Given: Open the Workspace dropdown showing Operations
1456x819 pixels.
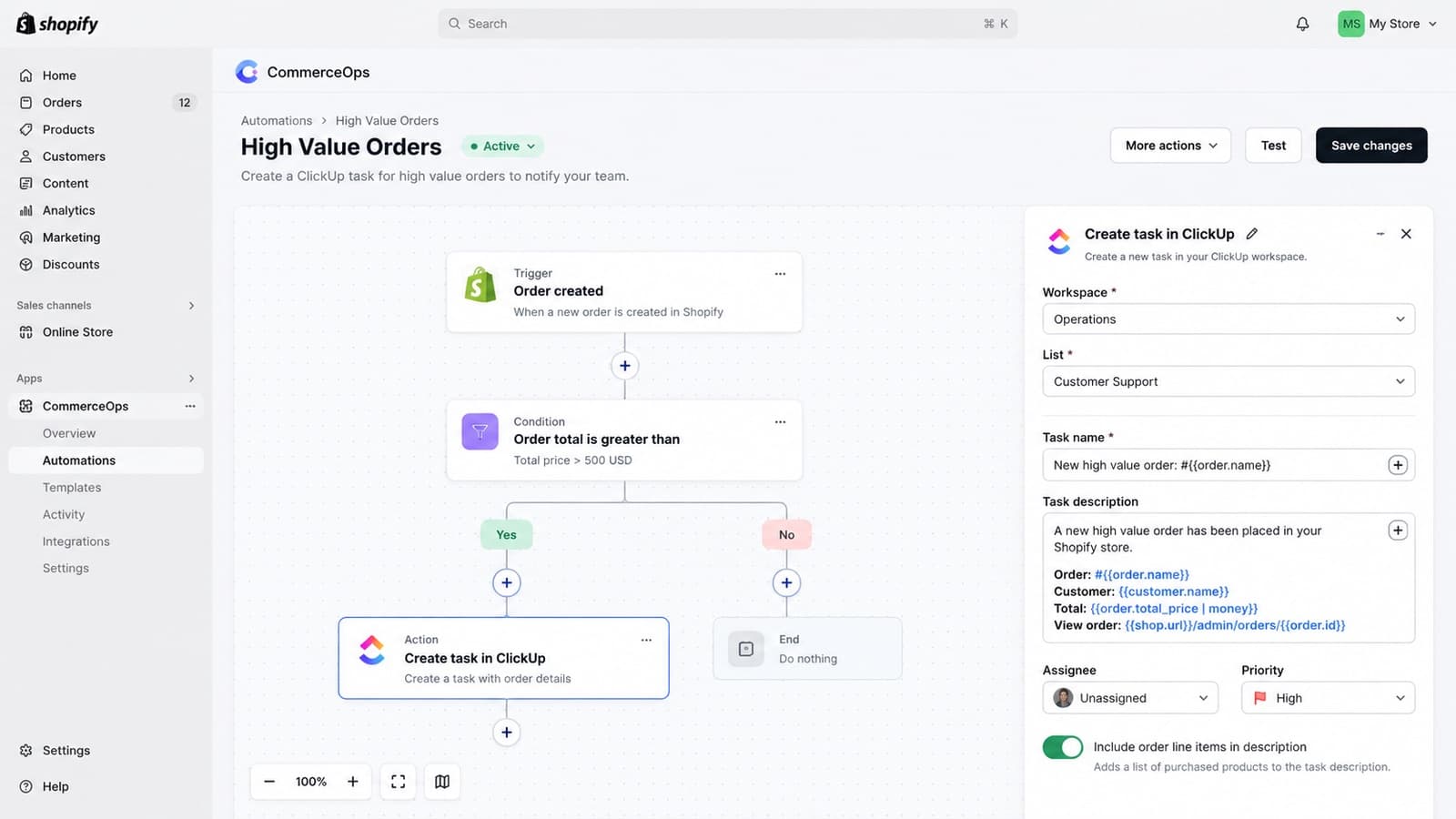Looking at the screenshot, I should coord(1228,319).
